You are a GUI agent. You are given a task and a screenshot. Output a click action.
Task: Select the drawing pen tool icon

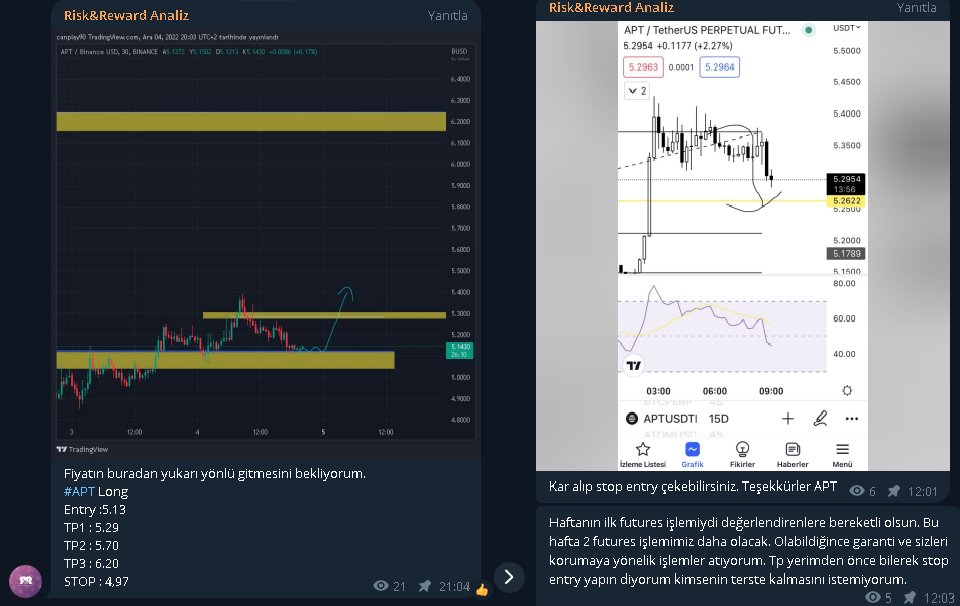[820, 418]
